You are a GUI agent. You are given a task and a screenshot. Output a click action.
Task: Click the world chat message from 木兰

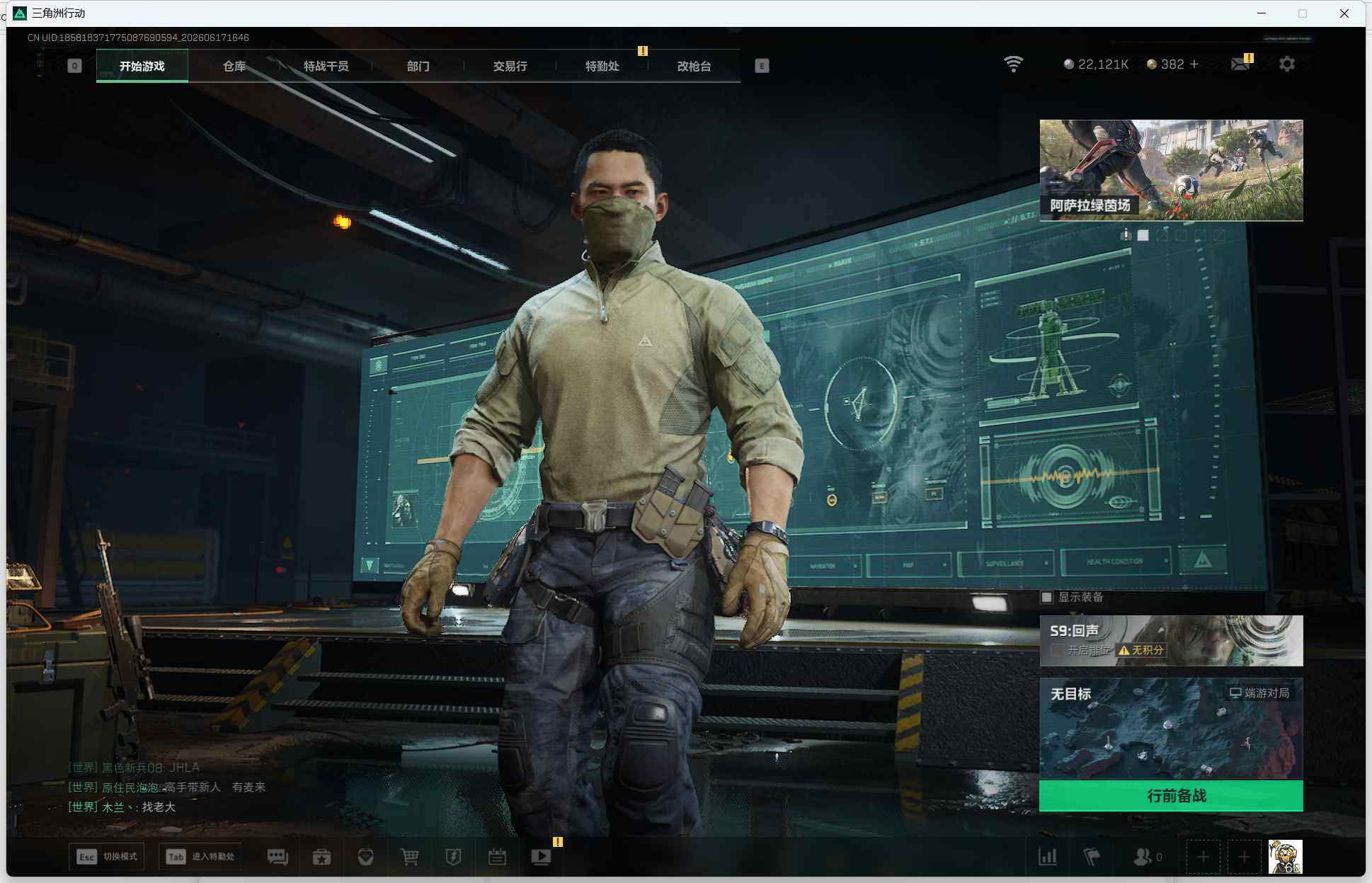pos(122,807)
